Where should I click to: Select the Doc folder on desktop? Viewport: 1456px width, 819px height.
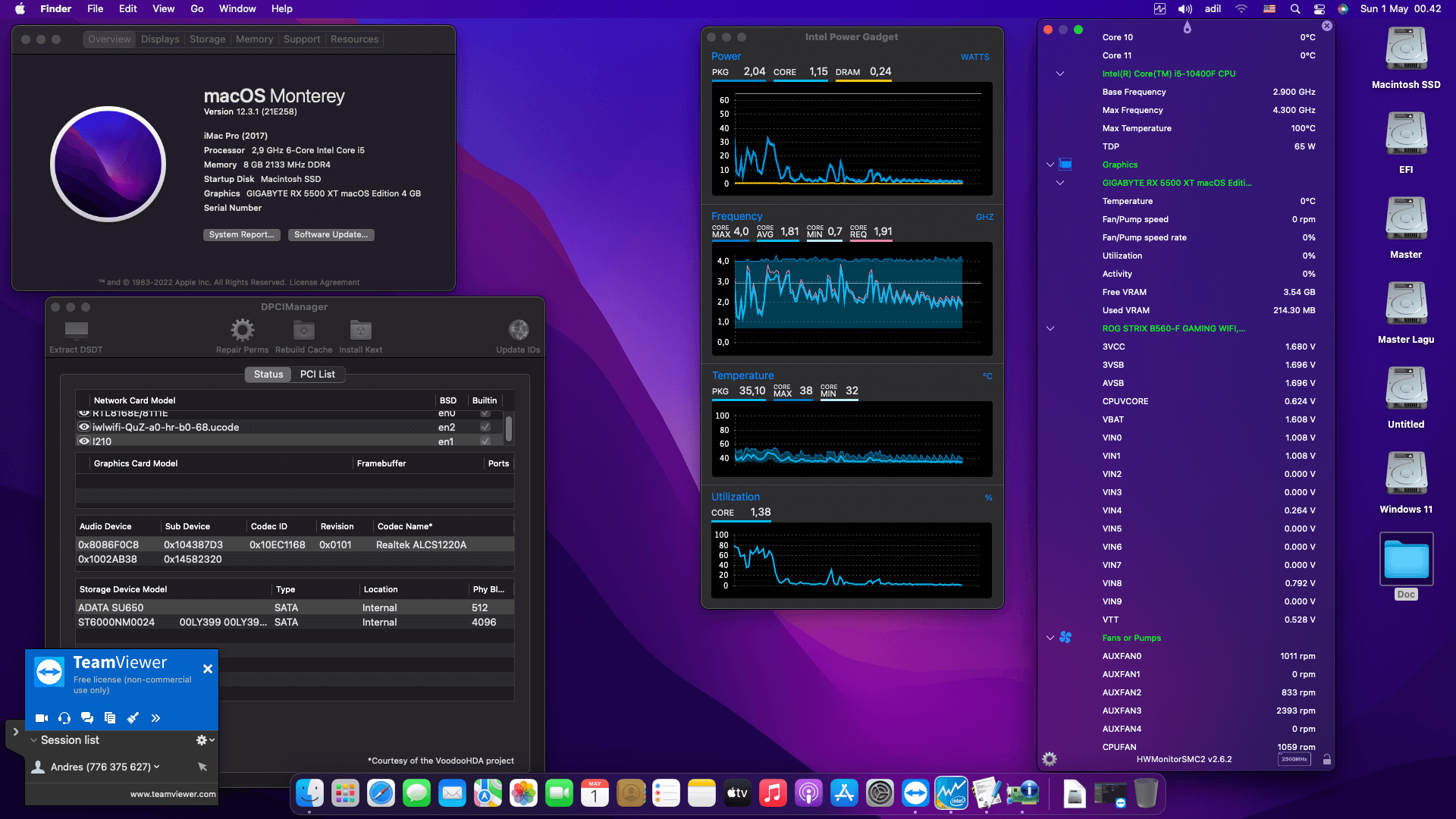tap(1406, 566)
